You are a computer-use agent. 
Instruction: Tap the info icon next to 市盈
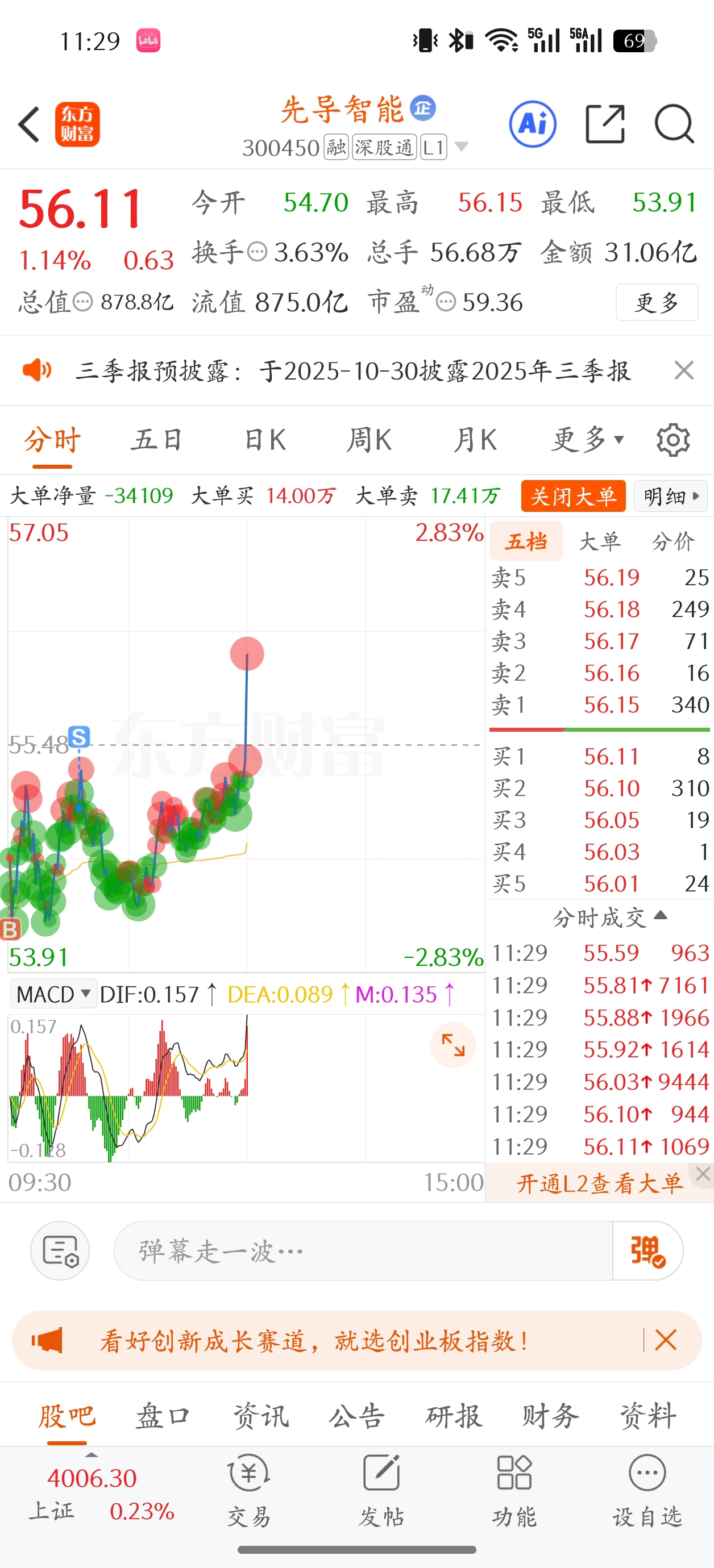pyautogui.click(x=446, y=301)
